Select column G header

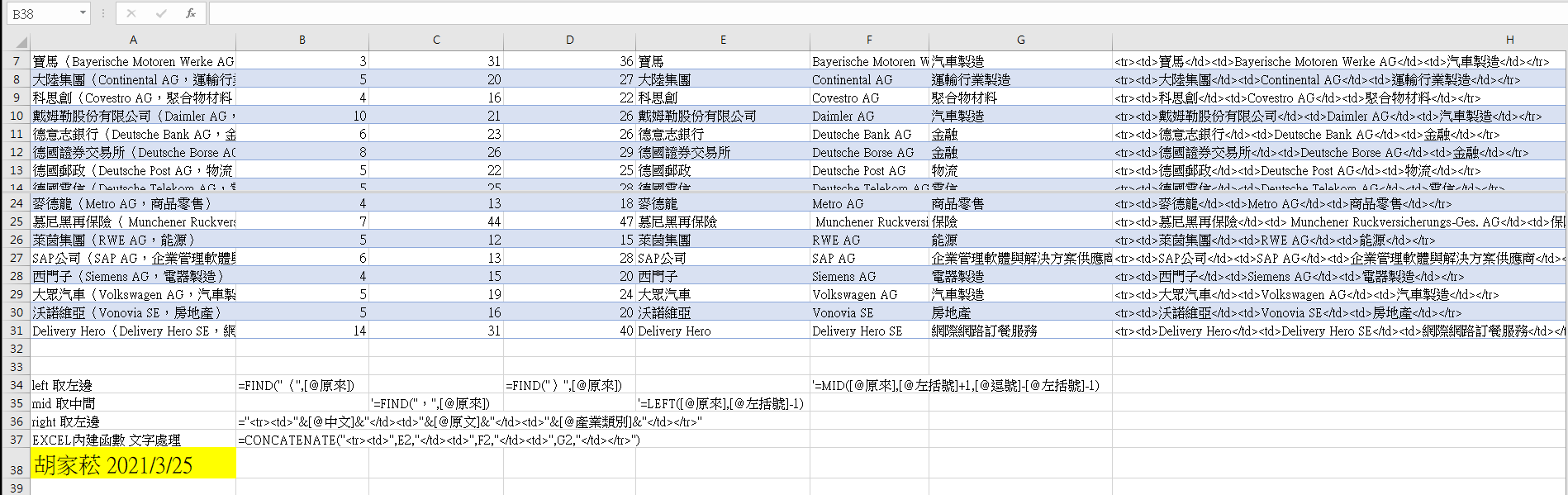[x=1021, y=40]
